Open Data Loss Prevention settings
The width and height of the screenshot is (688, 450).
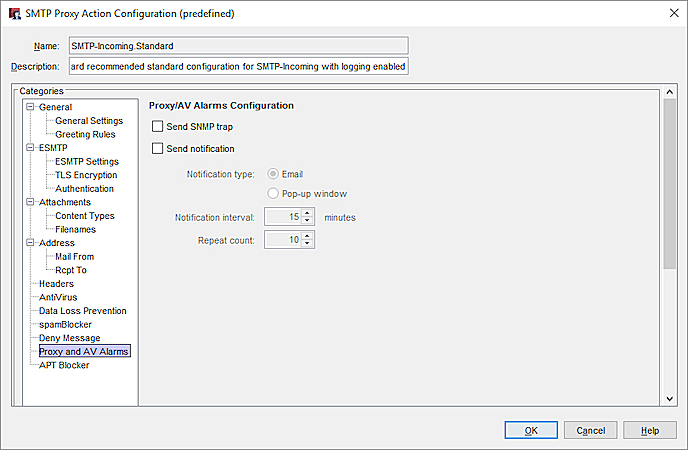(x=82, y=311)
